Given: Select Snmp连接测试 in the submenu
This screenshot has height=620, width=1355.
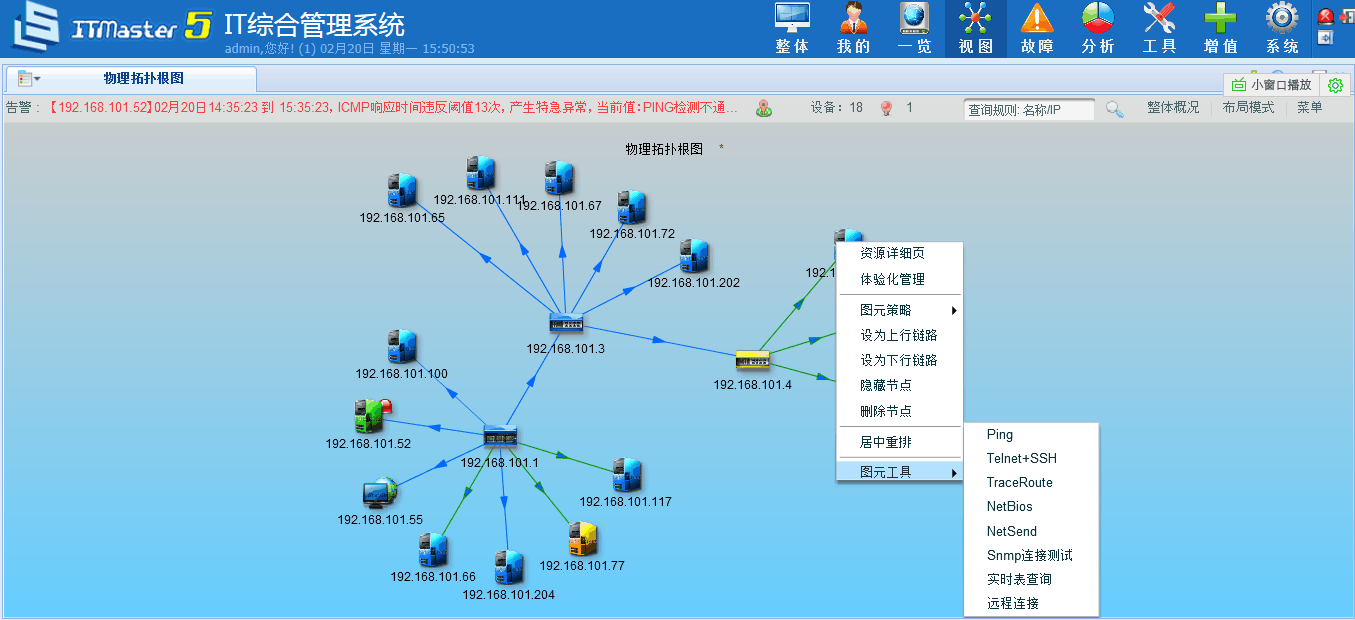Looking at the screenshot, I should [x=1031, y=556].
